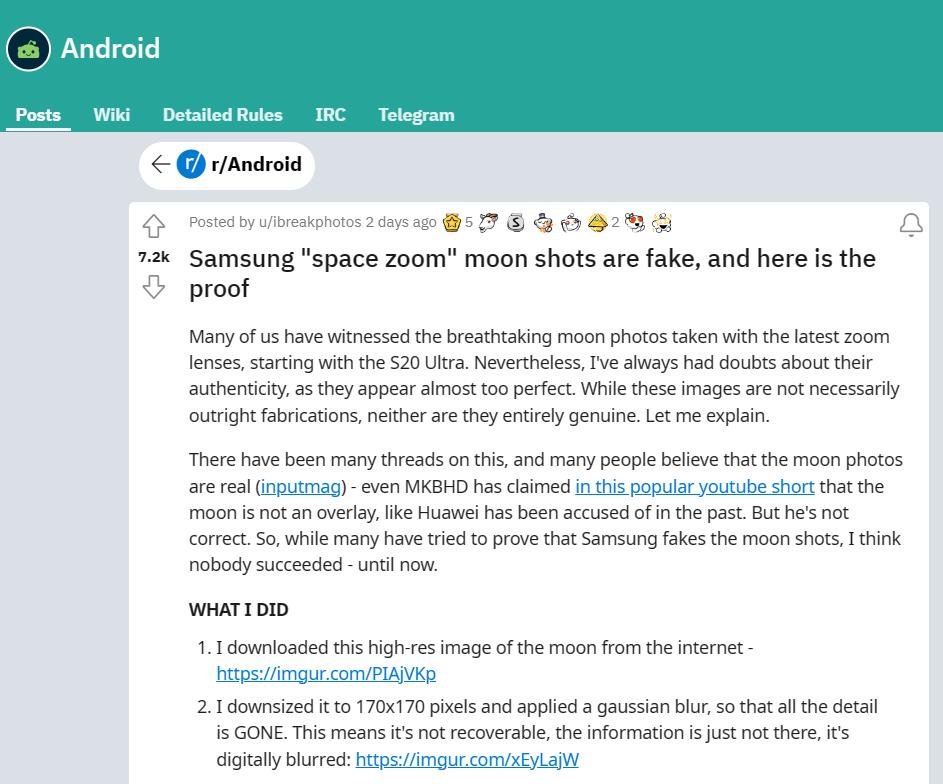Expand the r/Android community header pill
Viewport: 943px width, 784px height.
(x=226, y=164)
